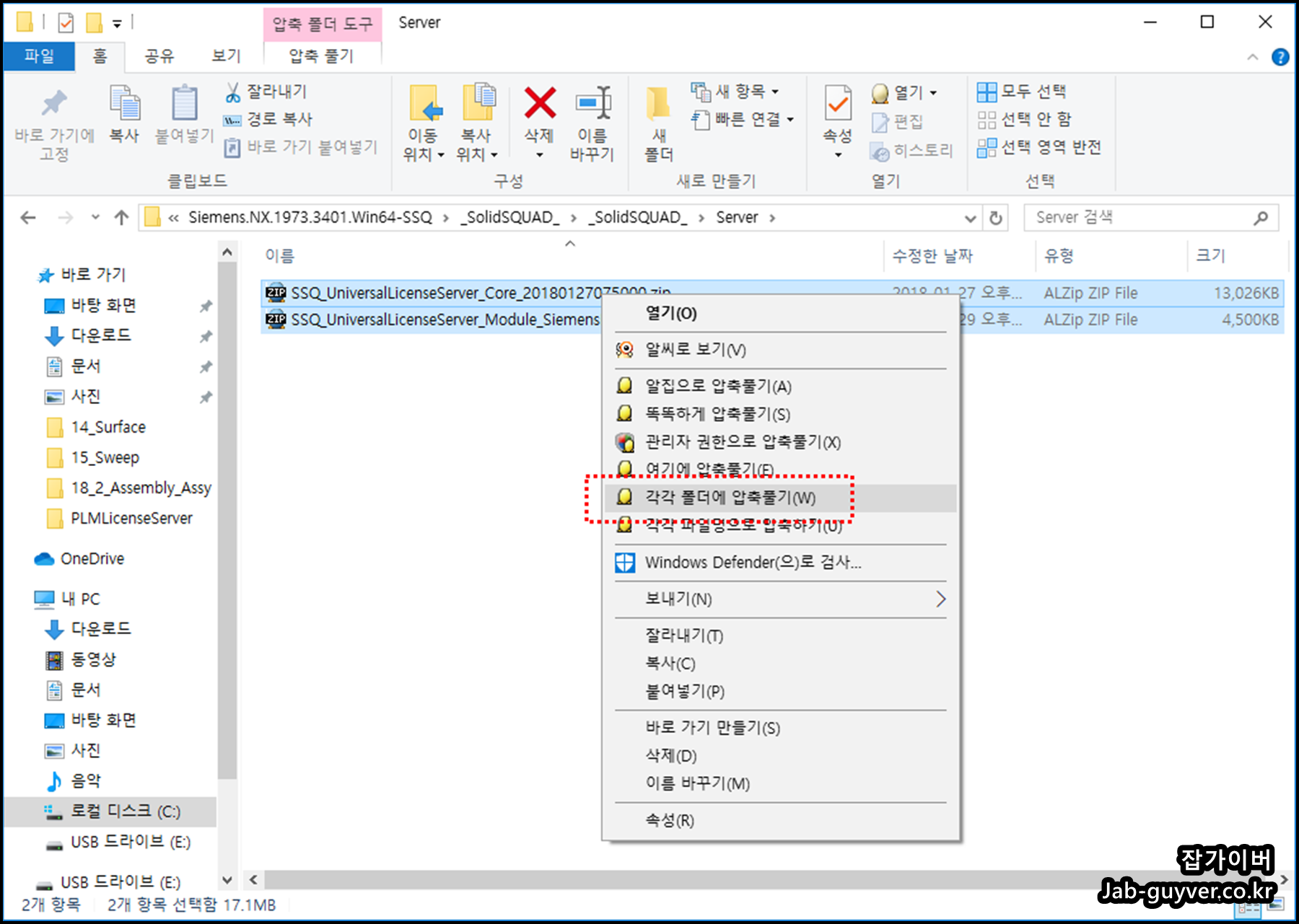Open the Copy to (복사 위치) dropdown
Viewport: 1299px width, 924px height.
477,144
